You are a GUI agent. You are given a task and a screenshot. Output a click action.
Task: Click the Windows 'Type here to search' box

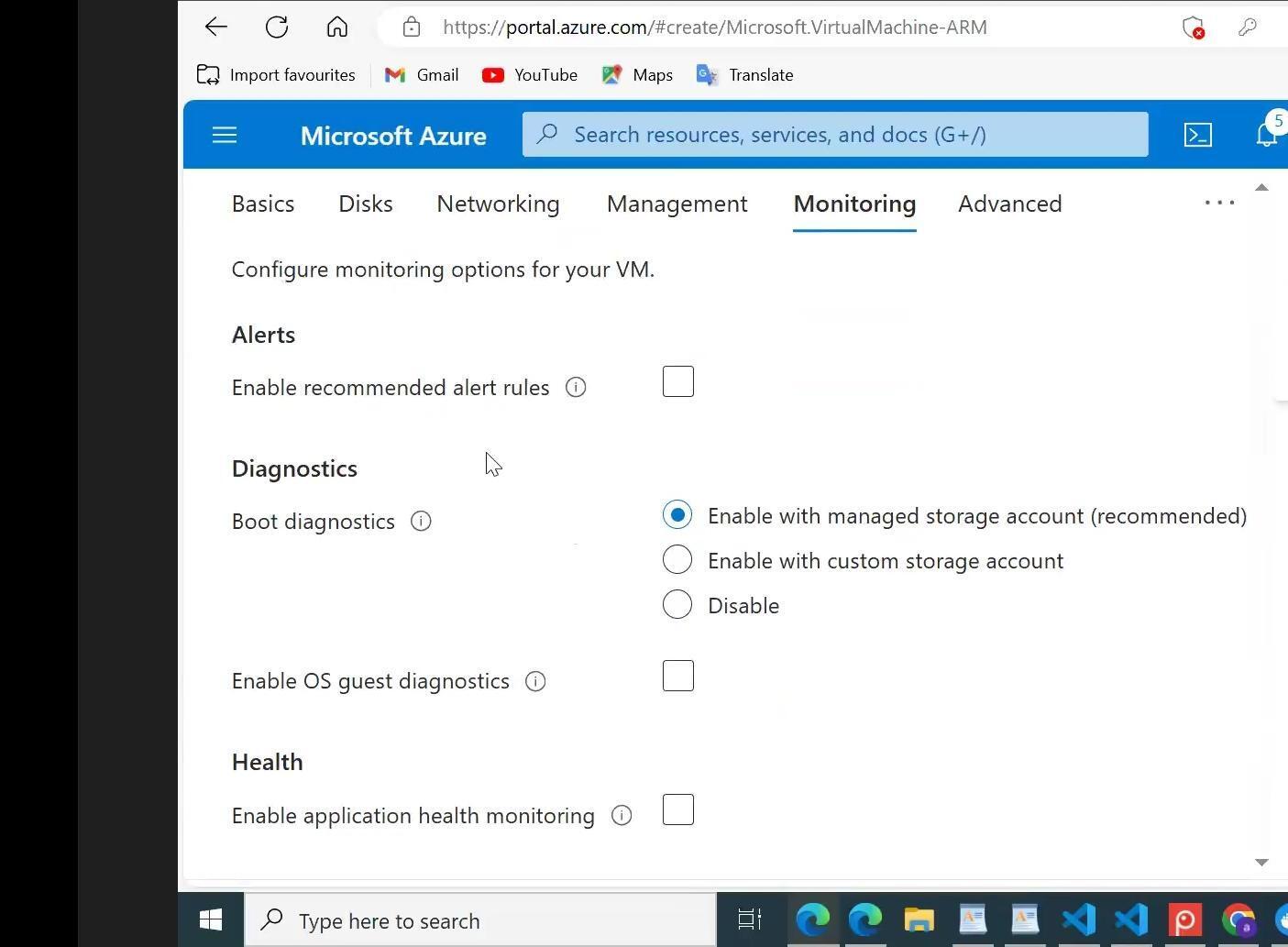pyautogui.click(x=480, y=920)
